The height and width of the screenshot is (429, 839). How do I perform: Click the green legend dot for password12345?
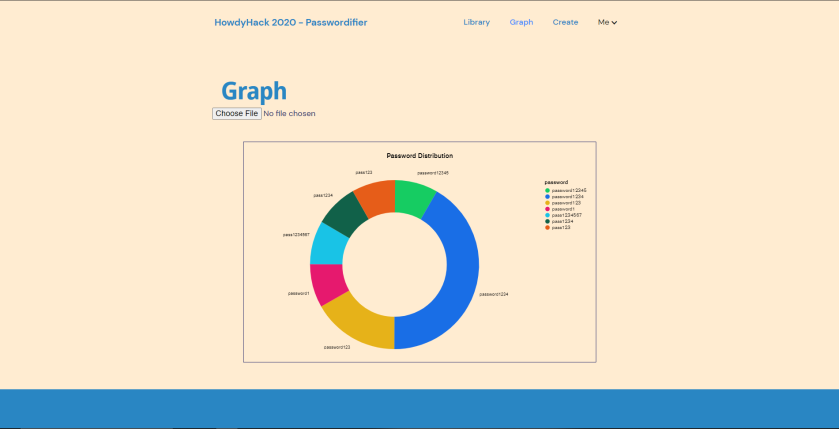pyautogui.click(x=547, y=190)
